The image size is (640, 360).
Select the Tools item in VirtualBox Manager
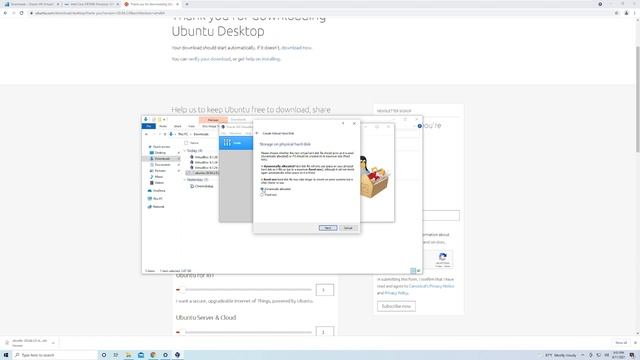pyautogui.click(x=236, y=143)
